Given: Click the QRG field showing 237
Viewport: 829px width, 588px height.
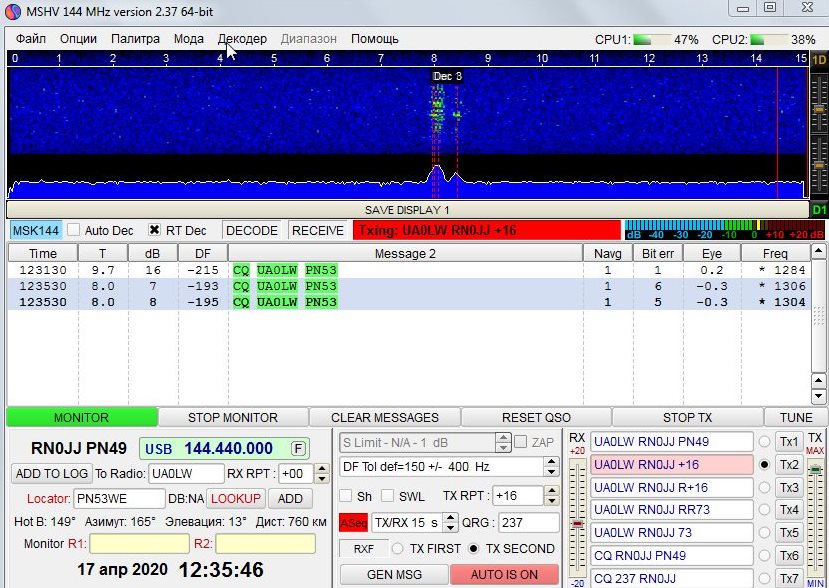Looking at the screenshot, I should 529,523.
